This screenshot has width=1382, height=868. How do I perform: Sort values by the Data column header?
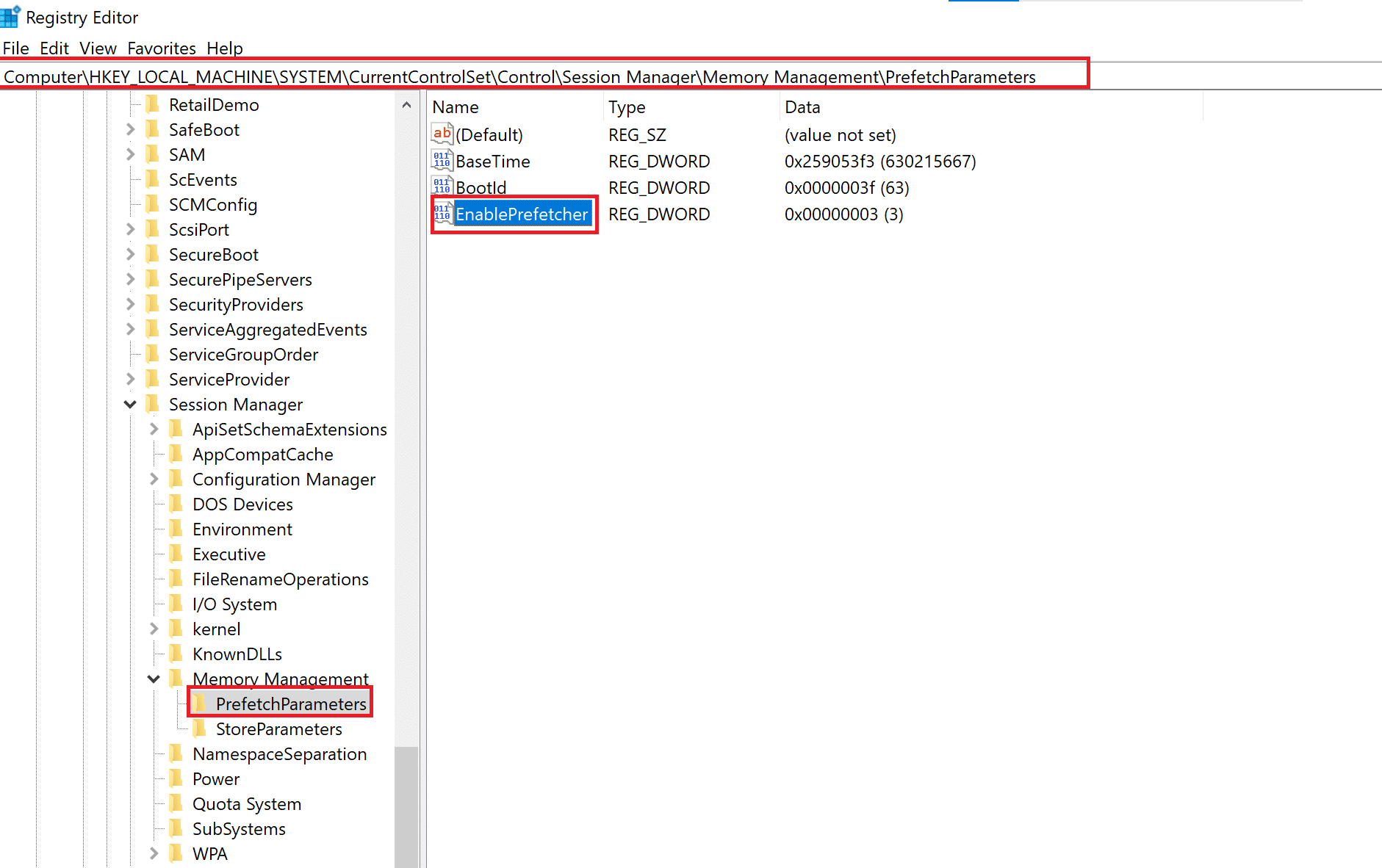[x=802, y=107]
